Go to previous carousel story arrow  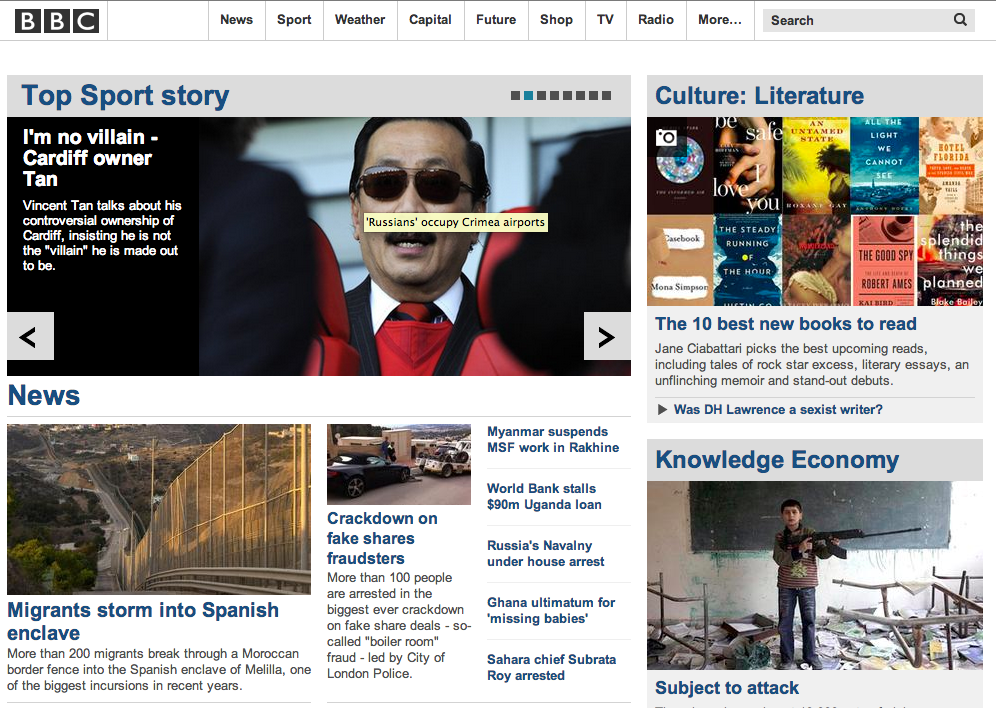30,336
